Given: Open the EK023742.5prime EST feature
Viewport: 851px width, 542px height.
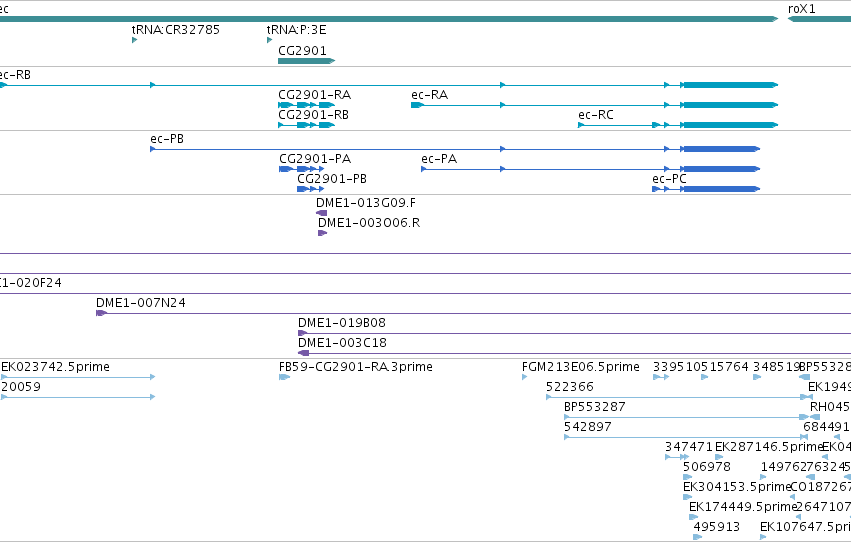Looking at the screenshot, I should pos(78,377).
